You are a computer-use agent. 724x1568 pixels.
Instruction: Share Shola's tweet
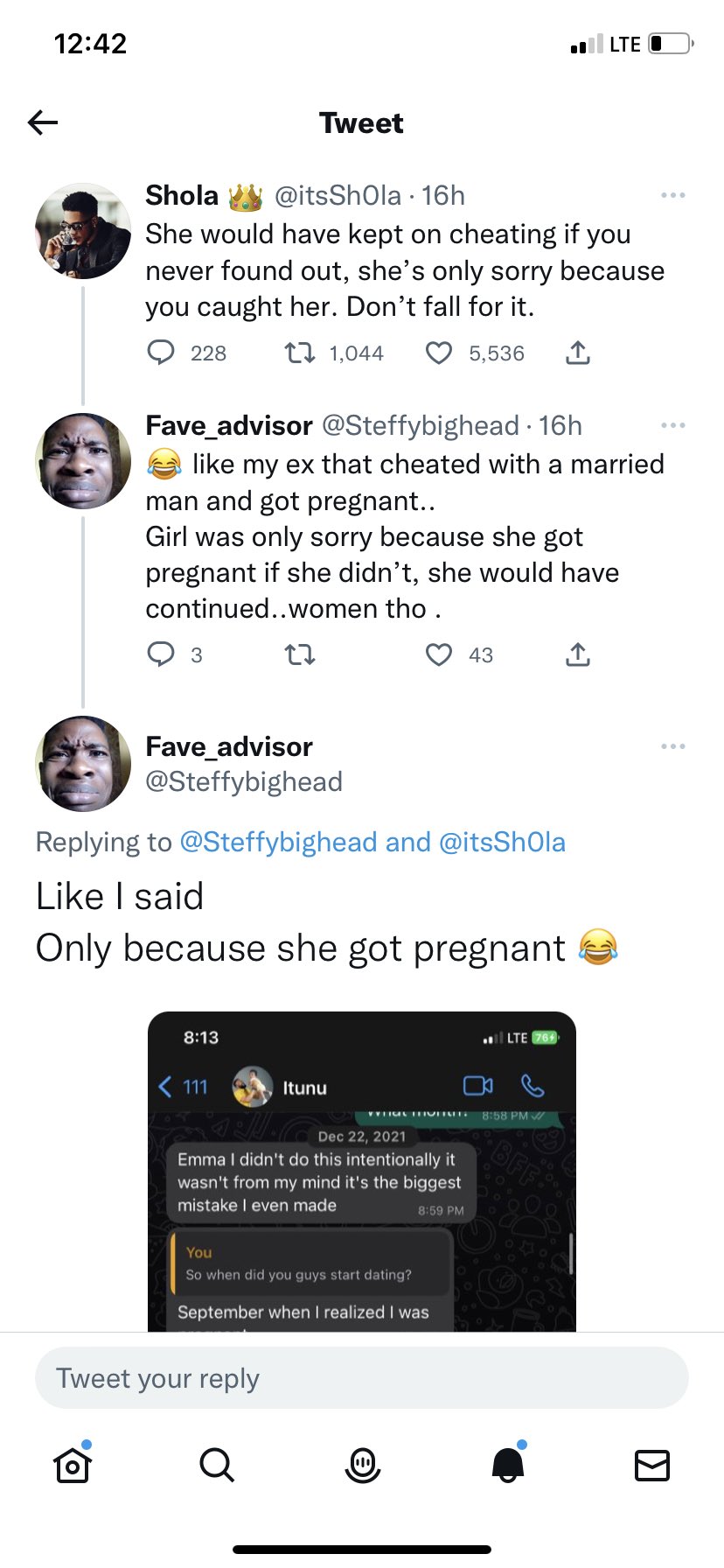(578, 353)
